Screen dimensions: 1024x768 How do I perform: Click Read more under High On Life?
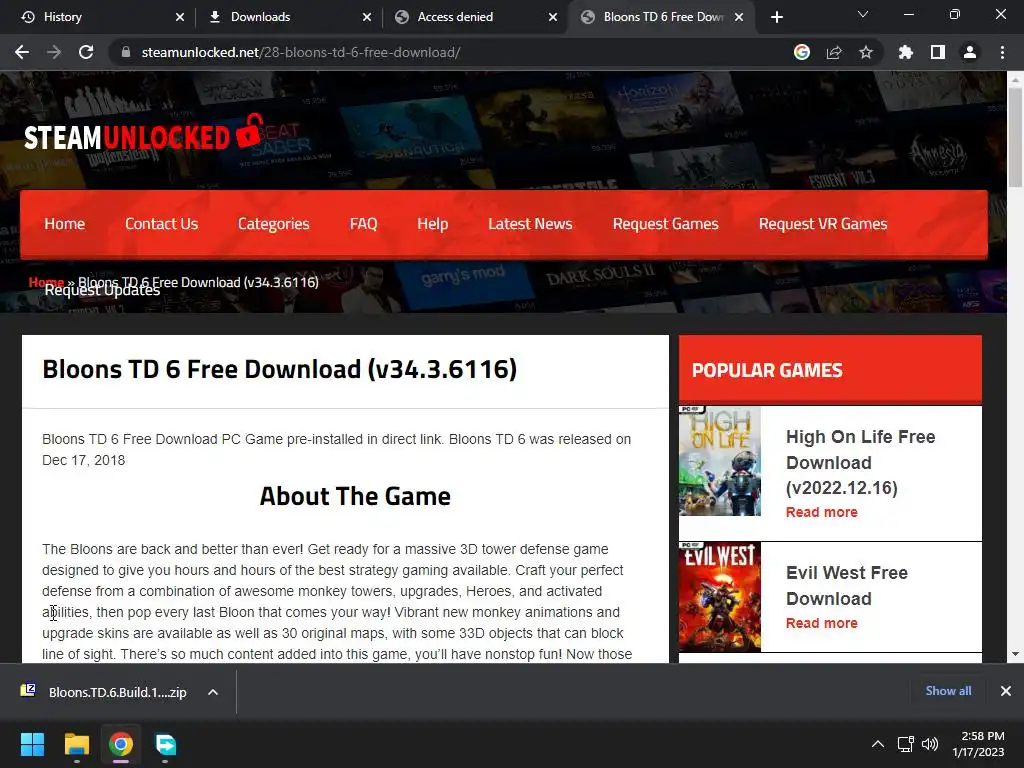click(822, 512)
